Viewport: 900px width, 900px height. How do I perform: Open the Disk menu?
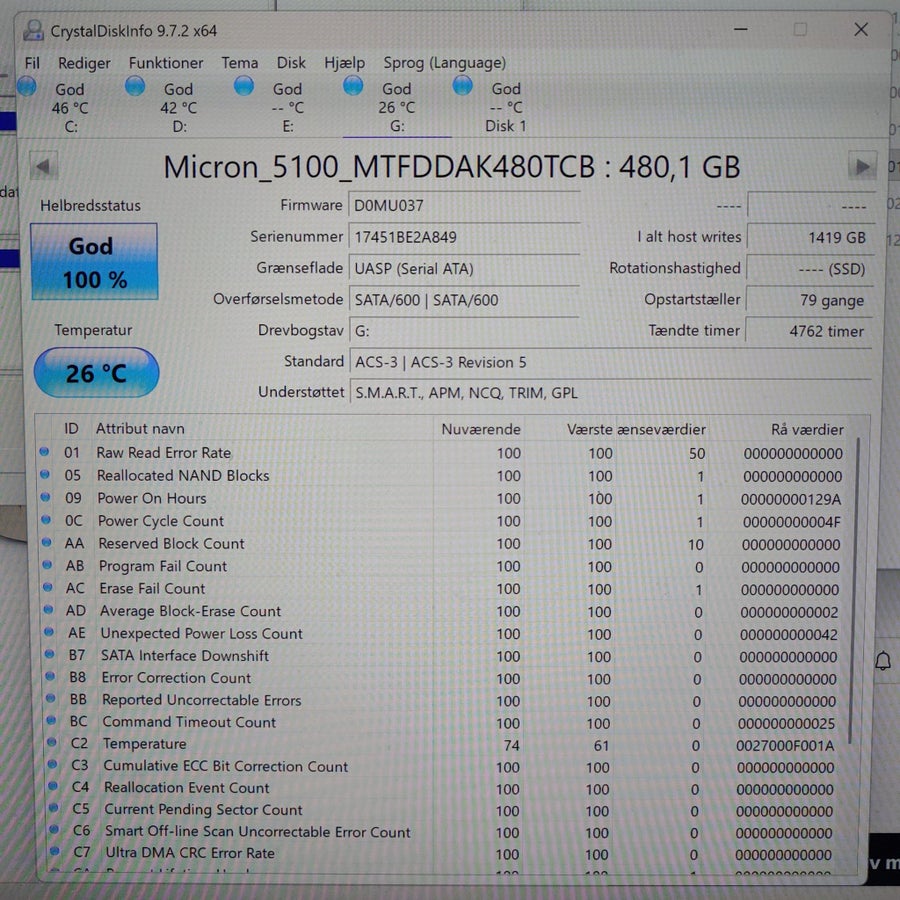tap(291, 62)
